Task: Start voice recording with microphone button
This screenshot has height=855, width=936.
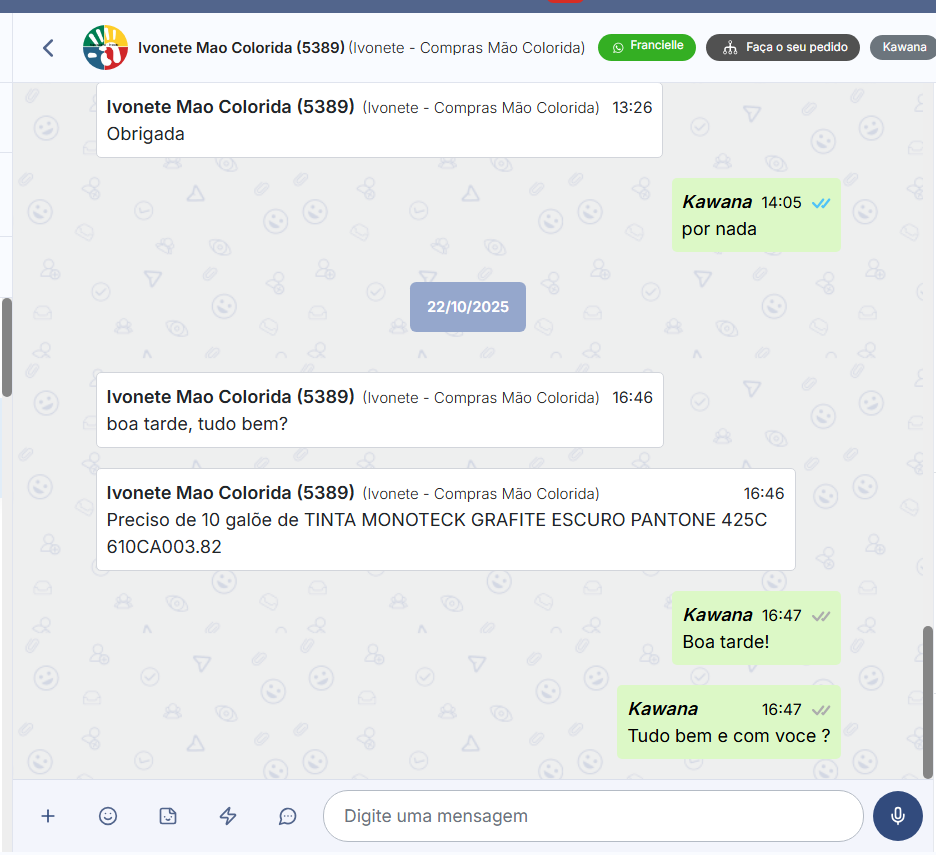Action: [x=897, y=816]
